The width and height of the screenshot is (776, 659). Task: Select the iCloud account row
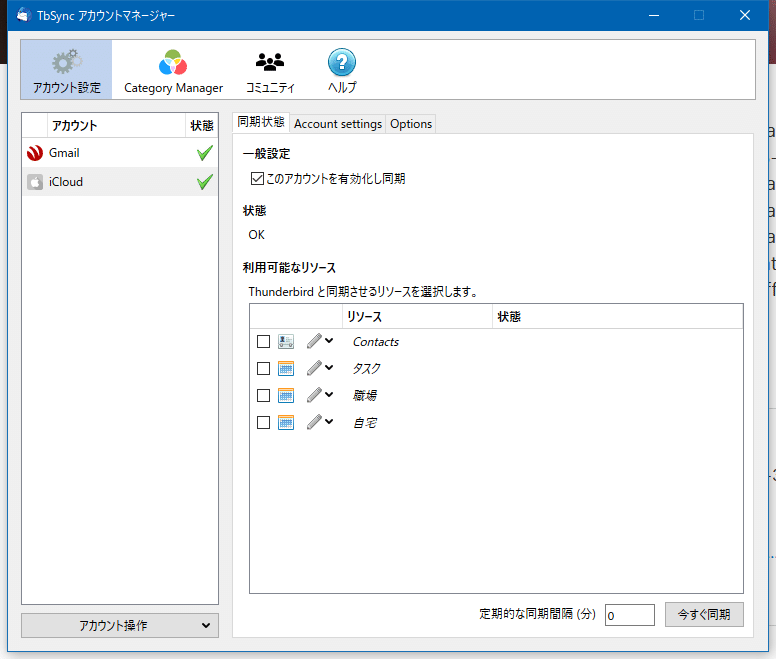click(x=120, y=182)
